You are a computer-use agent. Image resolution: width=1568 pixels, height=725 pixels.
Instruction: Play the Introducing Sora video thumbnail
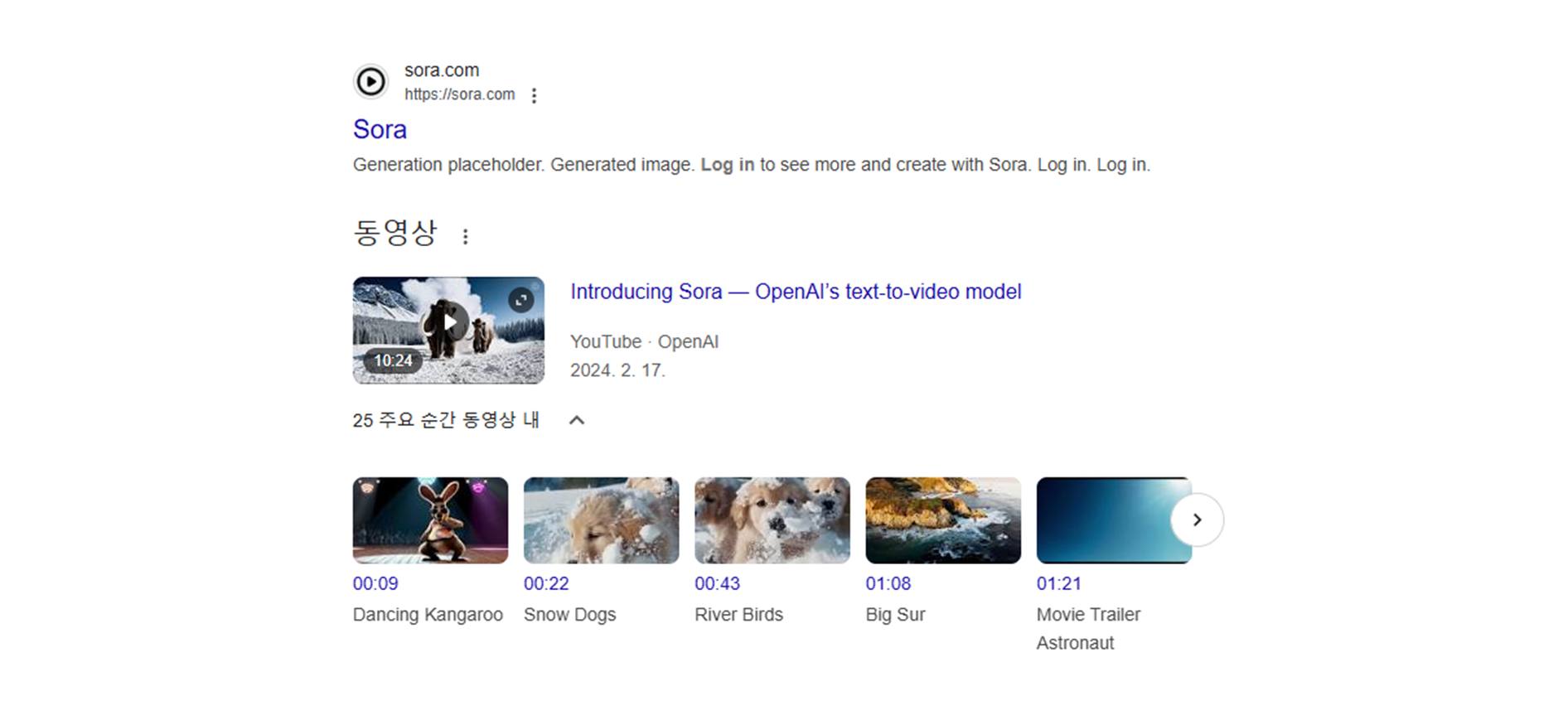point(448,330)
